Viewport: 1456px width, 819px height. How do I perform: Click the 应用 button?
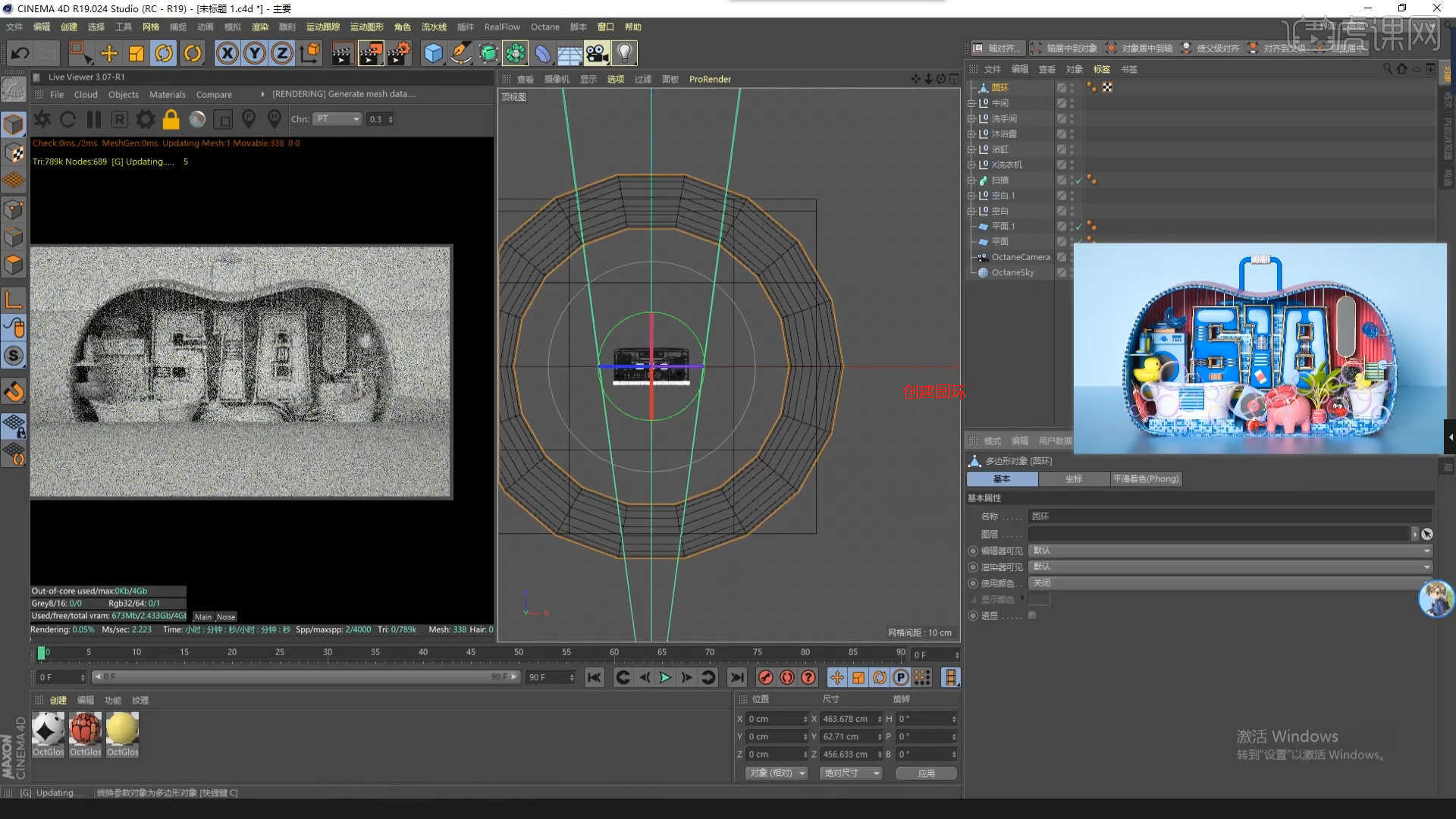tap(926, 773)
